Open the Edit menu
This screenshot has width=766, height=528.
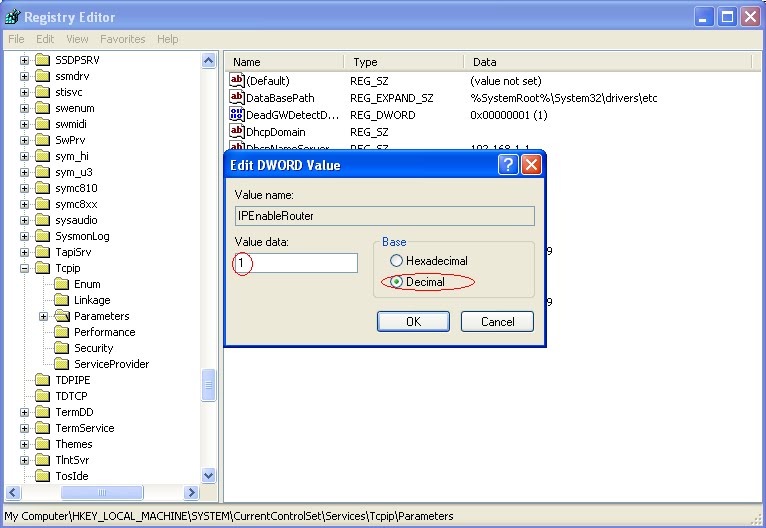point(45,39)
